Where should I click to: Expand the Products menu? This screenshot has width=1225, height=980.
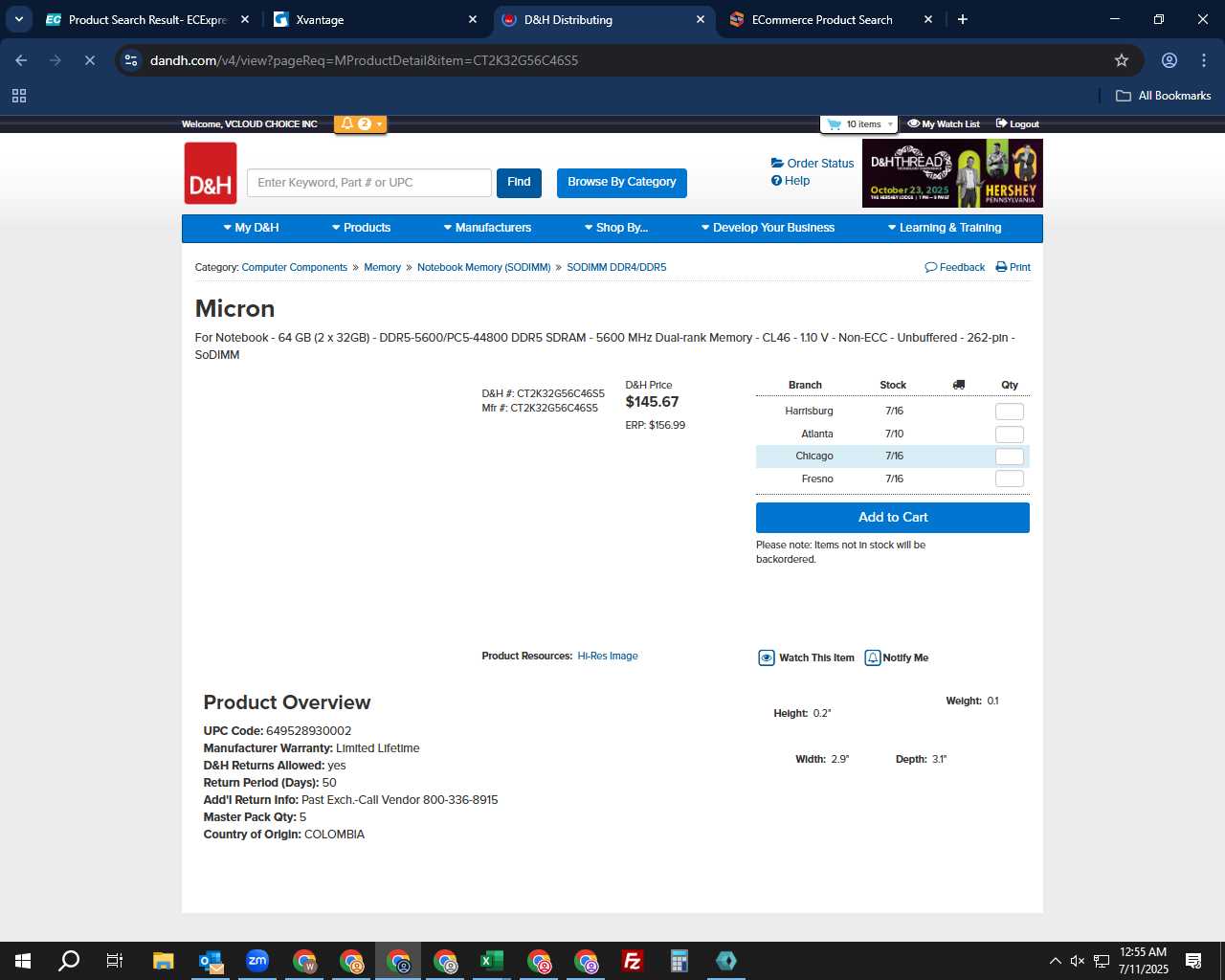tap(361, 228)
